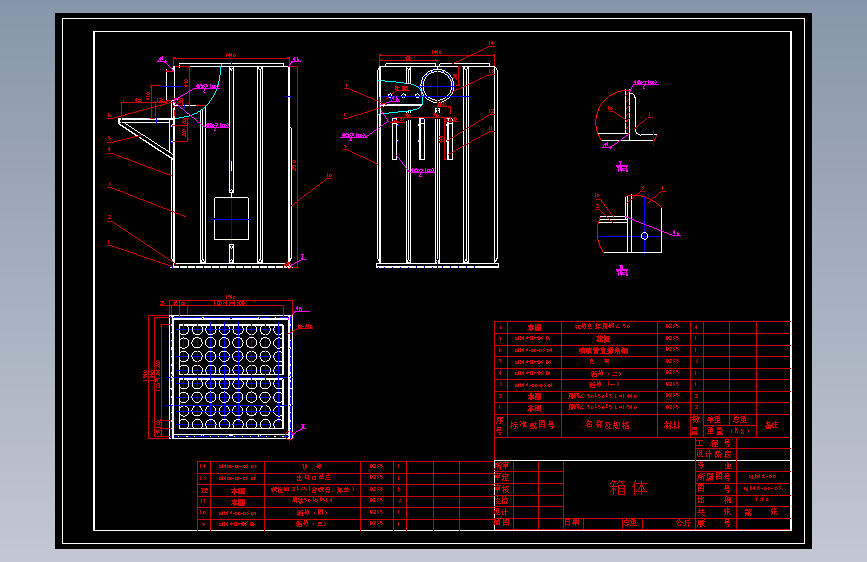Select the 标准或图号 column header

click(532, 425)
